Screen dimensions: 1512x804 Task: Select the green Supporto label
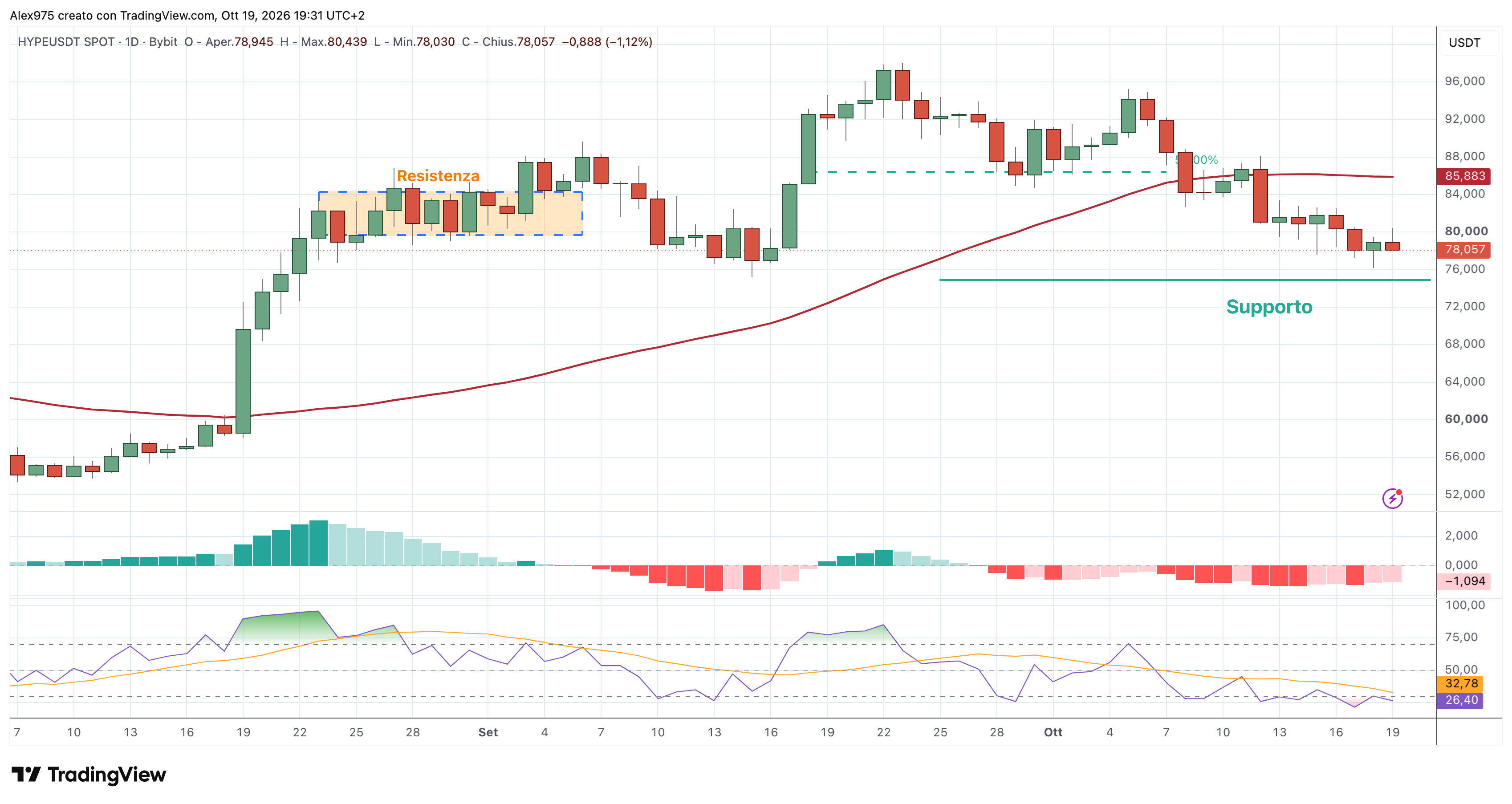(1269, 307)
